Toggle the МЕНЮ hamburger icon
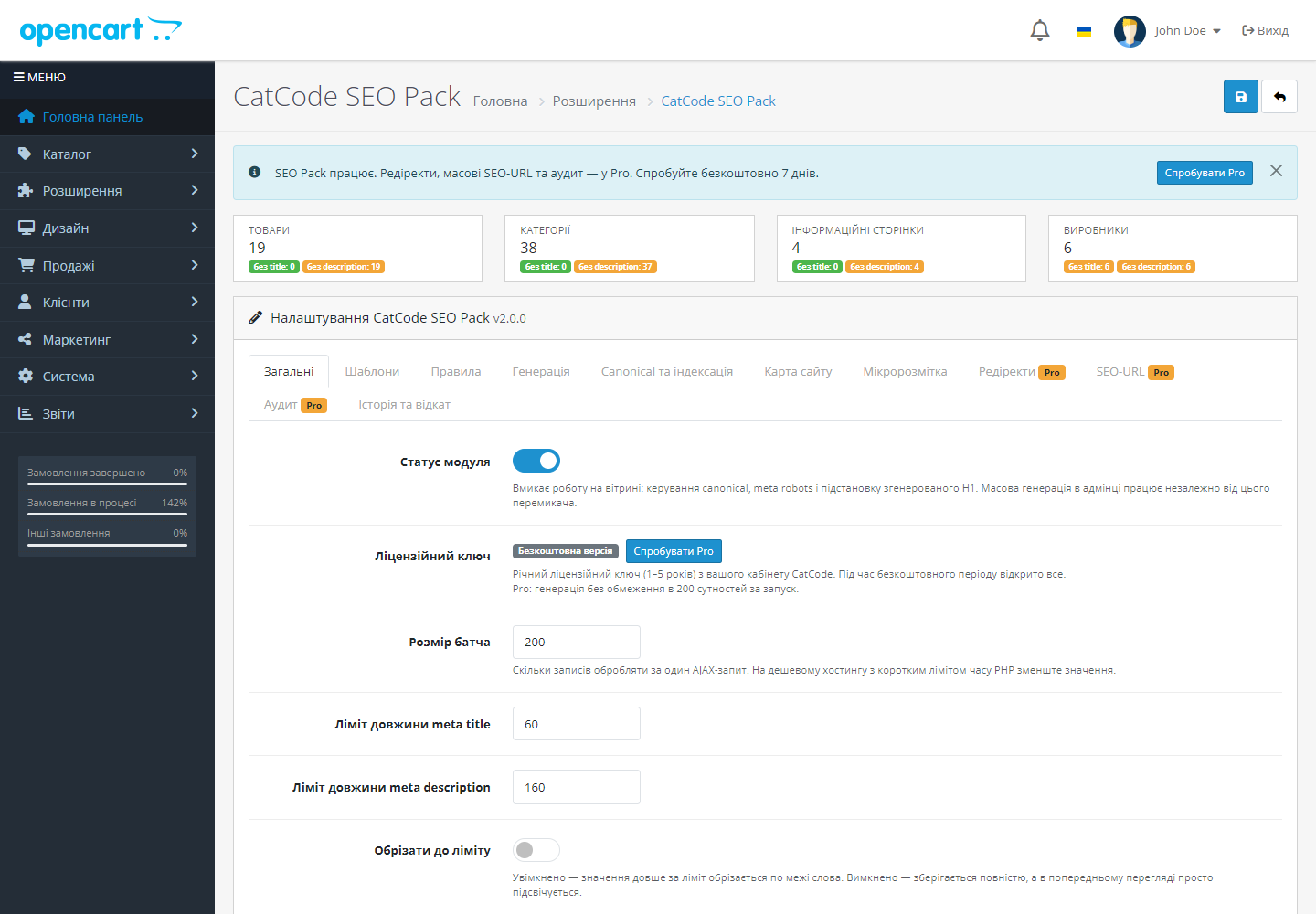 click(18, 77)
